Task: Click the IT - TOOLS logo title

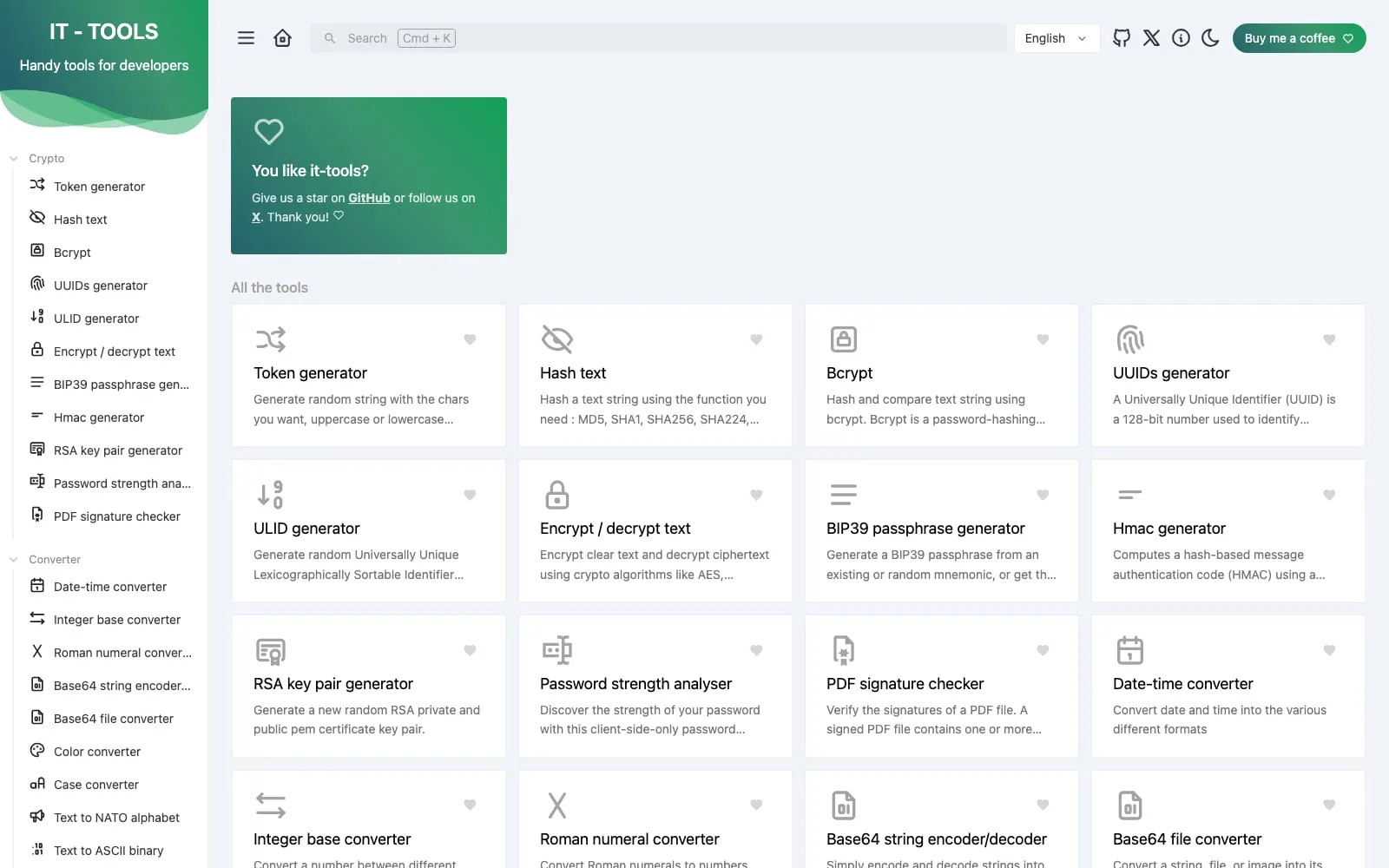Action: (x=104, y=32)
